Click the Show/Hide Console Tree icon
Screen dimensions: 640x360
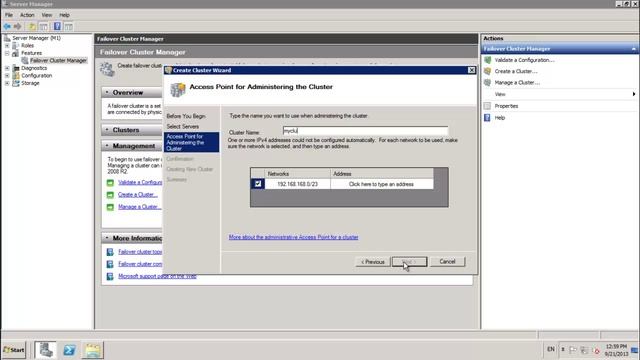tap(43, 27)
